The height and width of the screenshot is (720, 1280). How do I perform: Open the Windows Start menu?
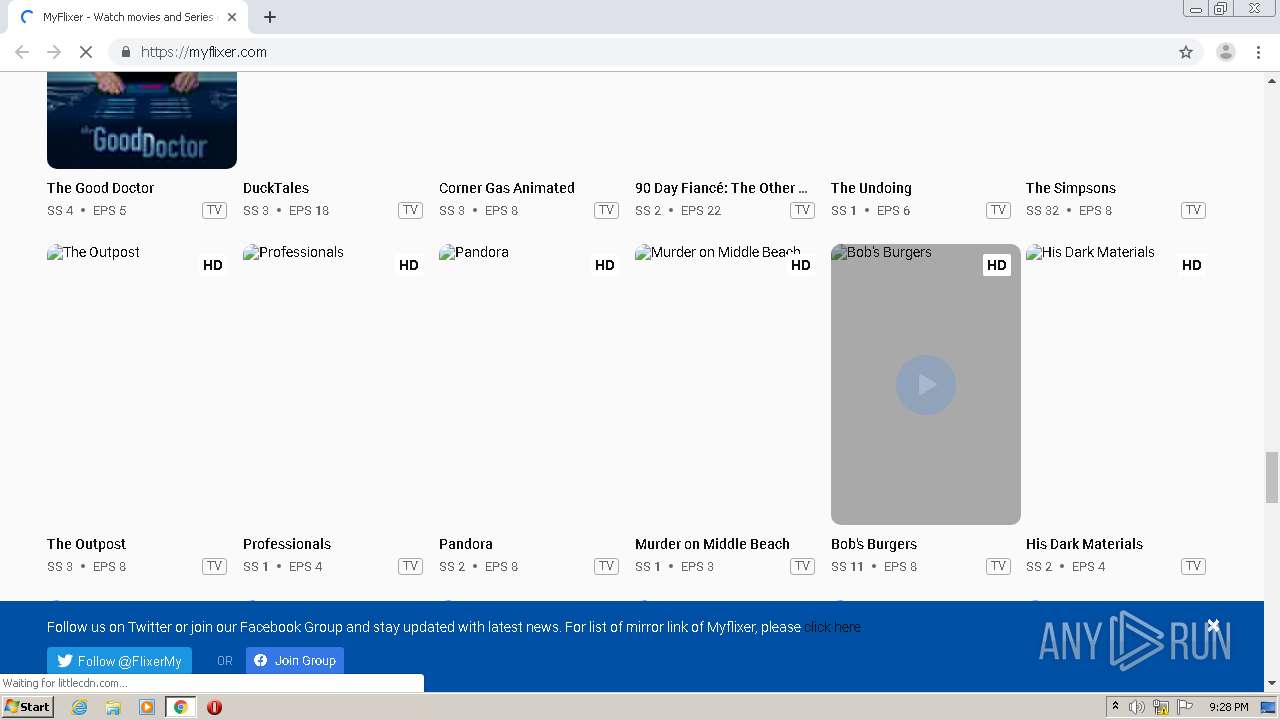coord(27,707)
